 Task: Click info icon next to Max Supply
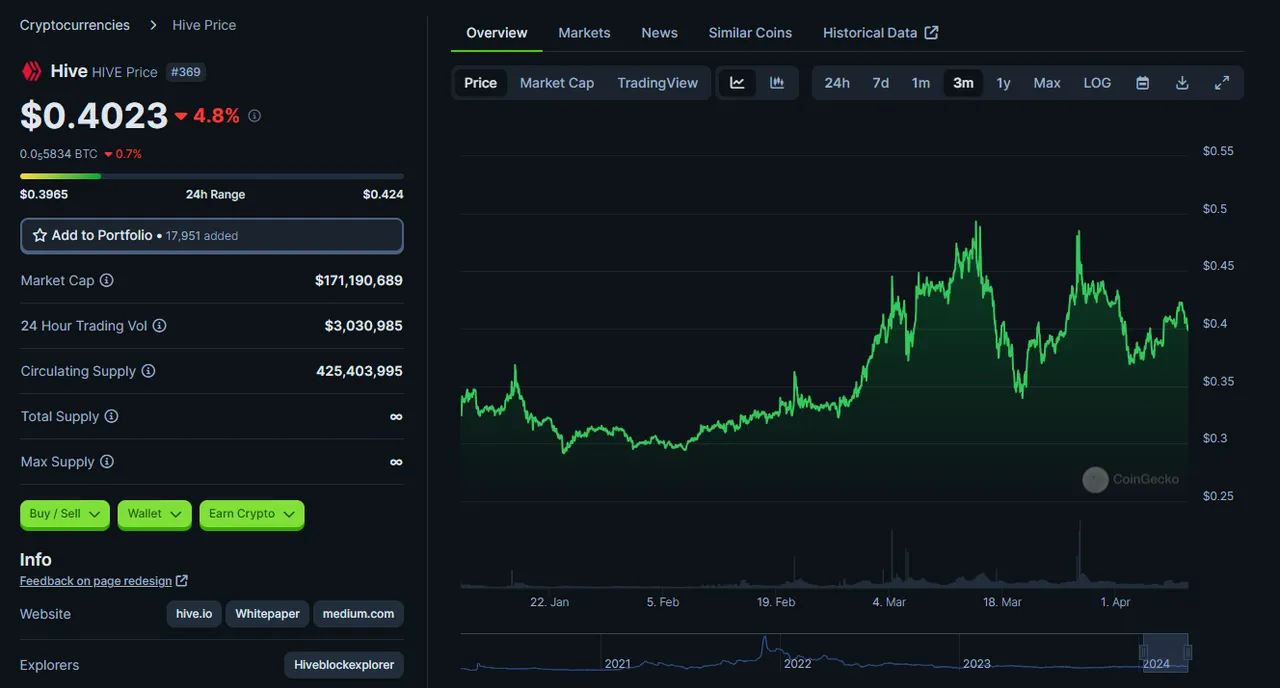tap(107, 462)
